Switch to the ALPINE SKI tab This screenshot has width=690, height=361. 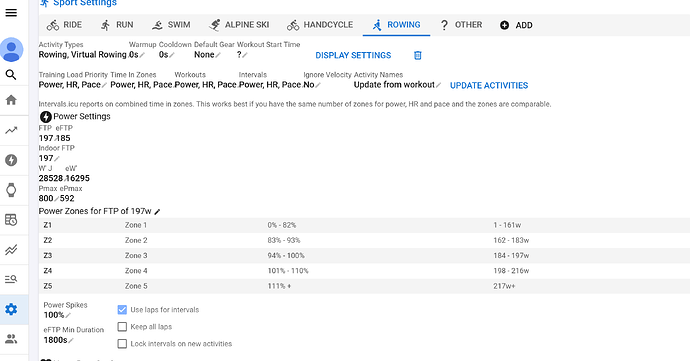239,25
